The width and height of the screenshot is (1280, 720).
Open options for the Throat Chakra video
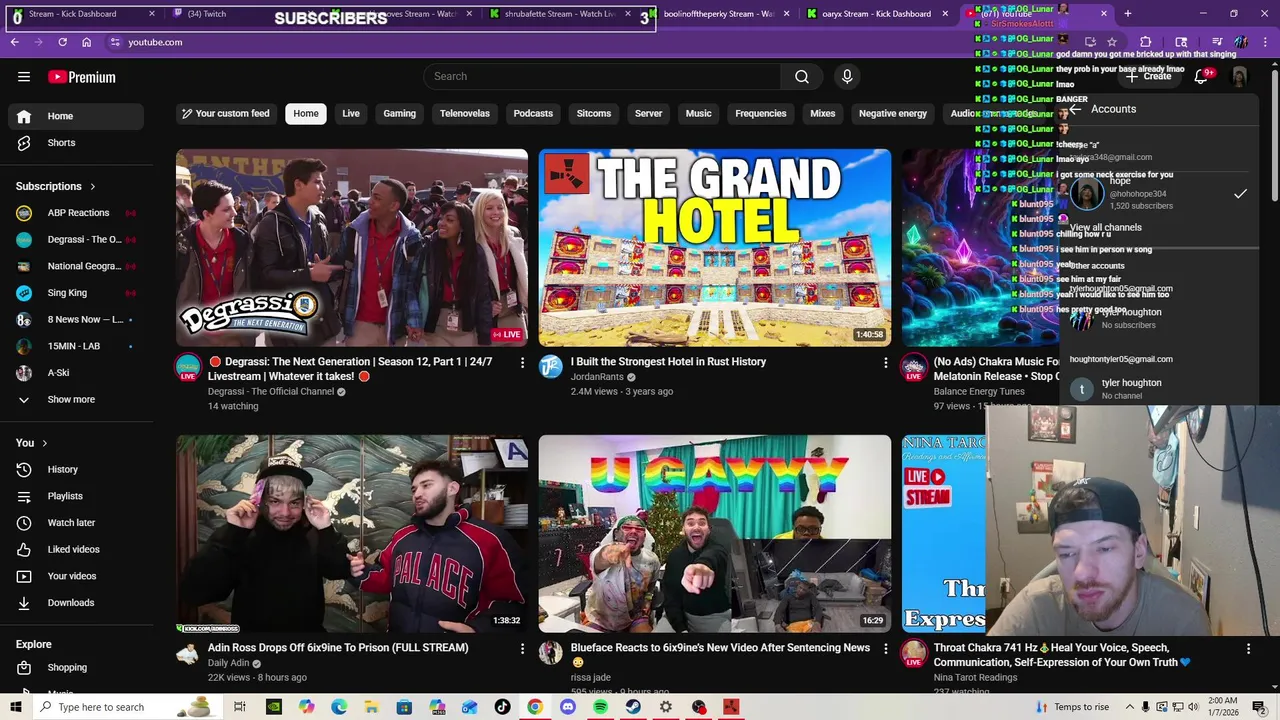(1248, 648)
